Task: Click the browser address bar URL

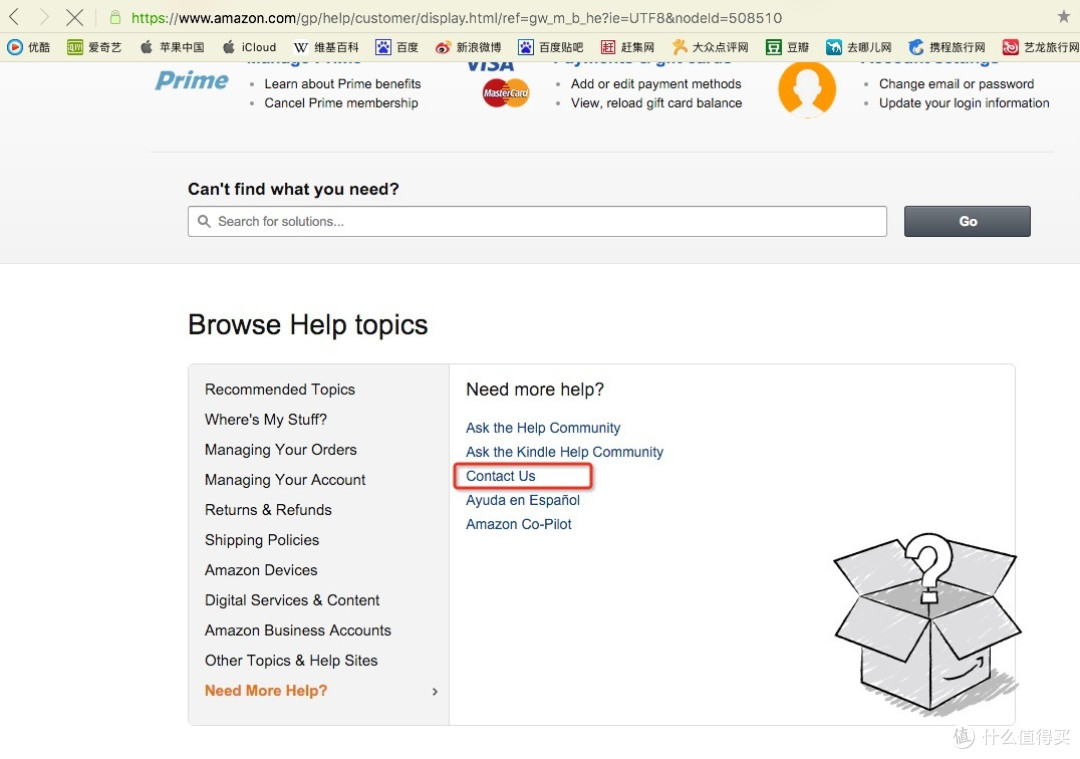Action: coord(456,17)
